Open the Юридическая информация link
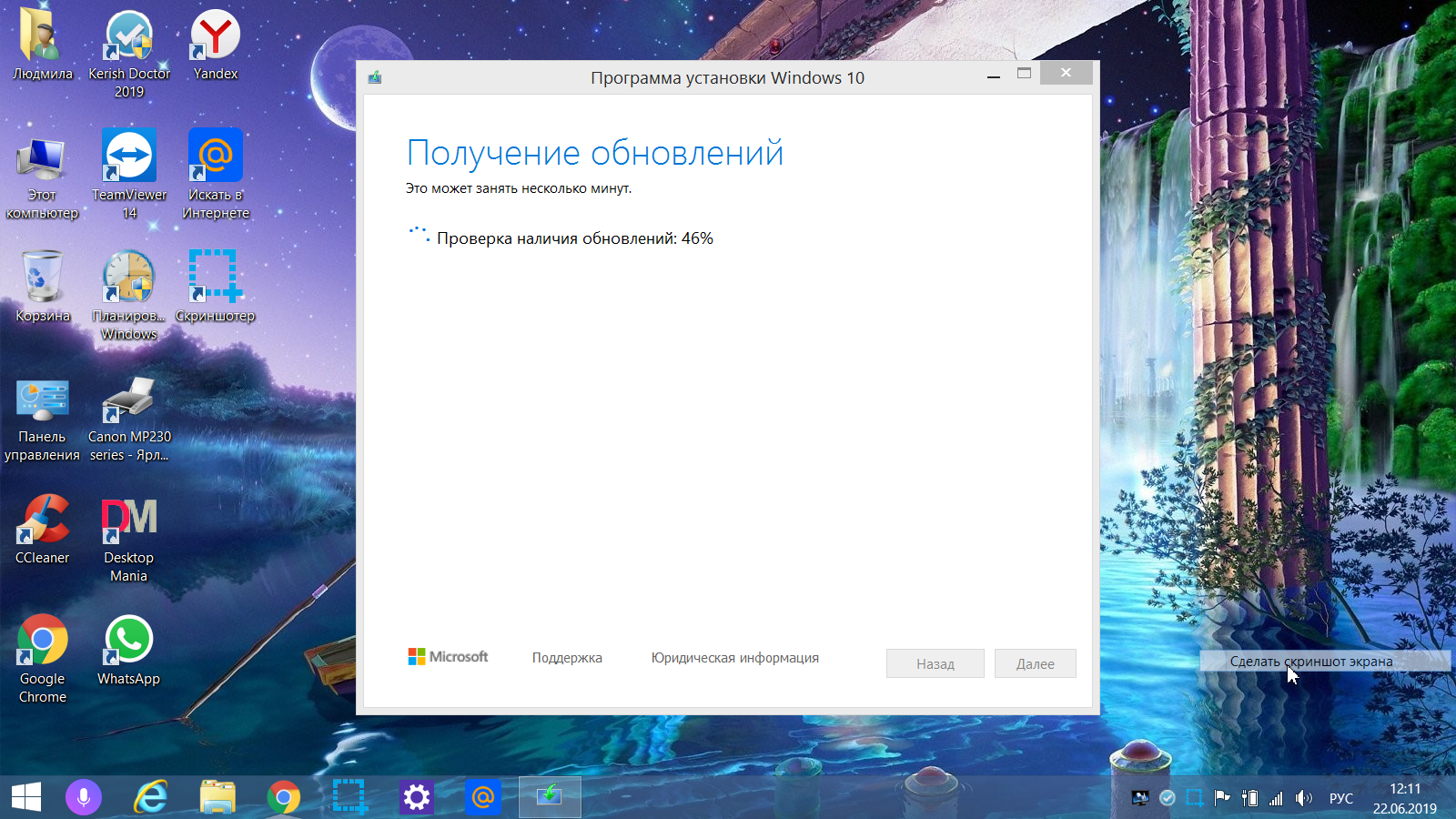The width and height of the screenshot is (1456, 819). [734, 658]
